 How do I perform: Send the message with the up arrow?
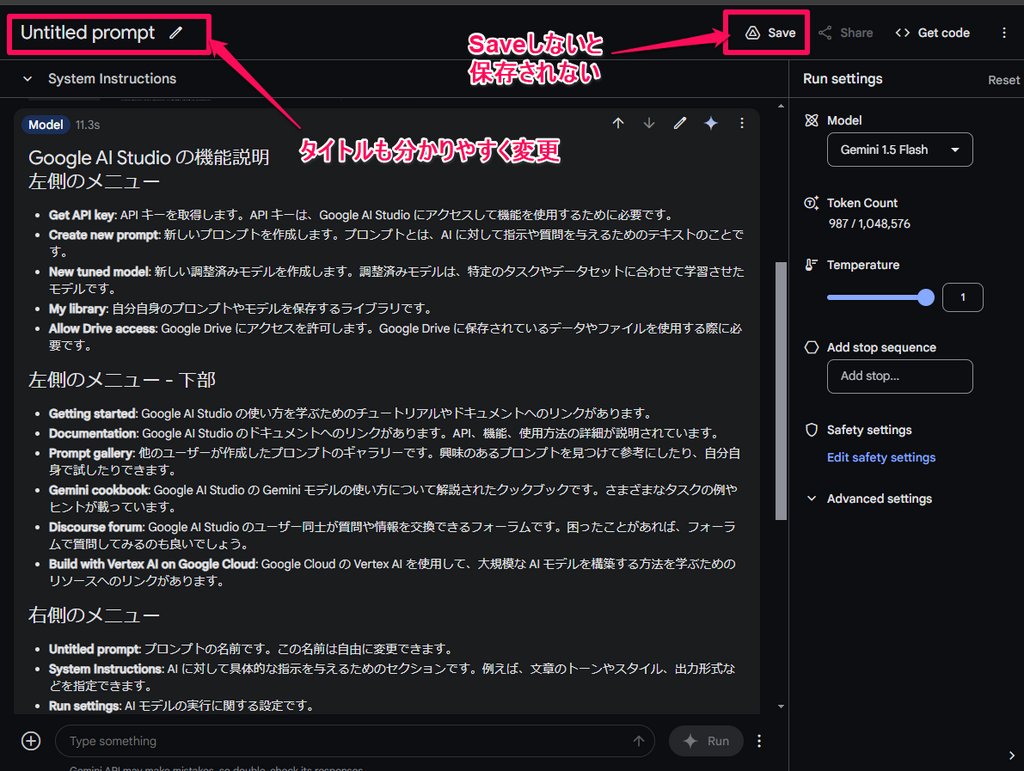(639, 741)
